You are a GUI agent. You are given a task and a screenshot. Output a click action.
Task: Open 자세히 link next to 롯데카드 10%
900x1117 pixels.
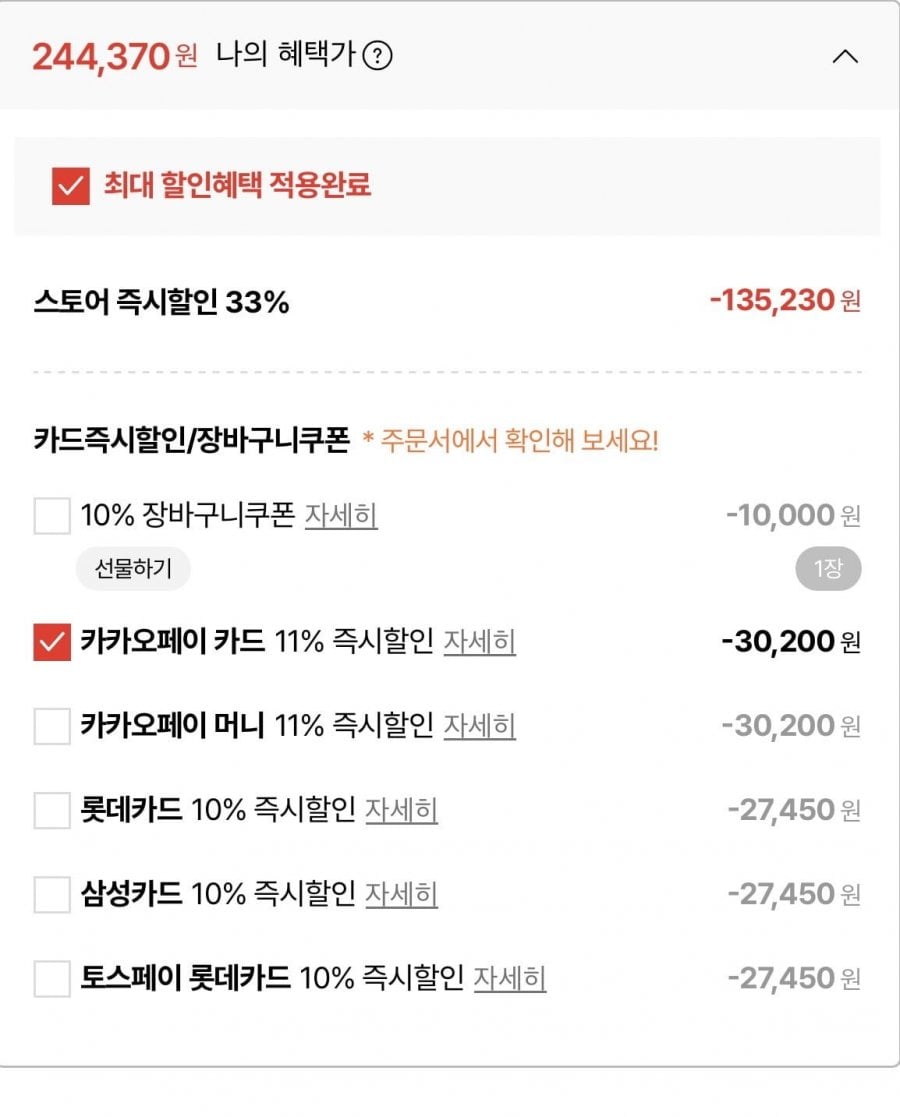[x=401, y=810]
